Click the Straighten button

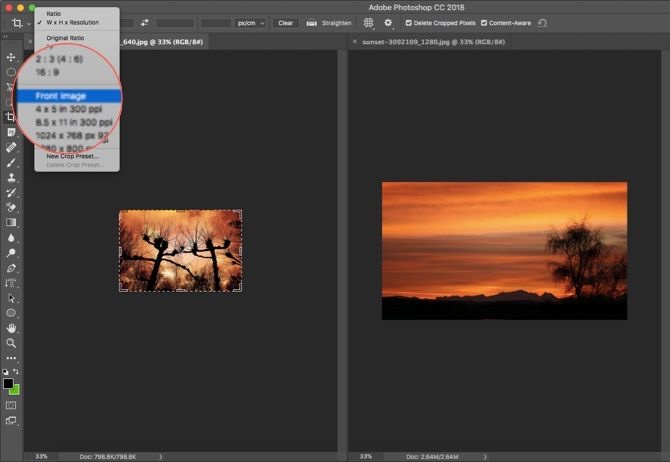328,22
